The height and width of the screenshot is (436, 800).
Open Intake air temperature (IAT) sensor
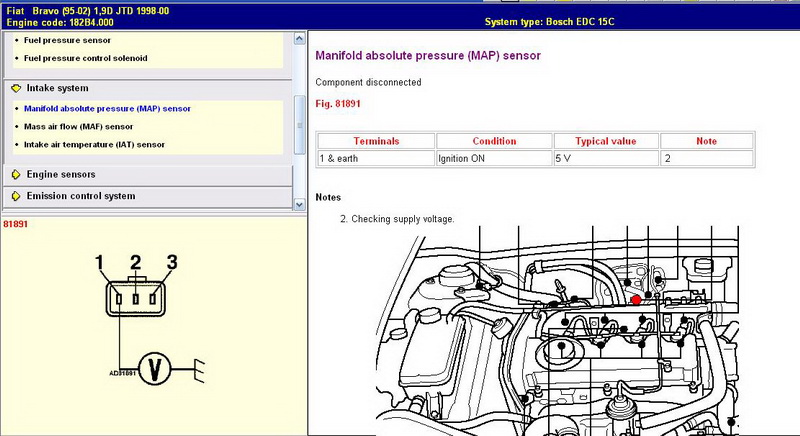pos(94,145)
